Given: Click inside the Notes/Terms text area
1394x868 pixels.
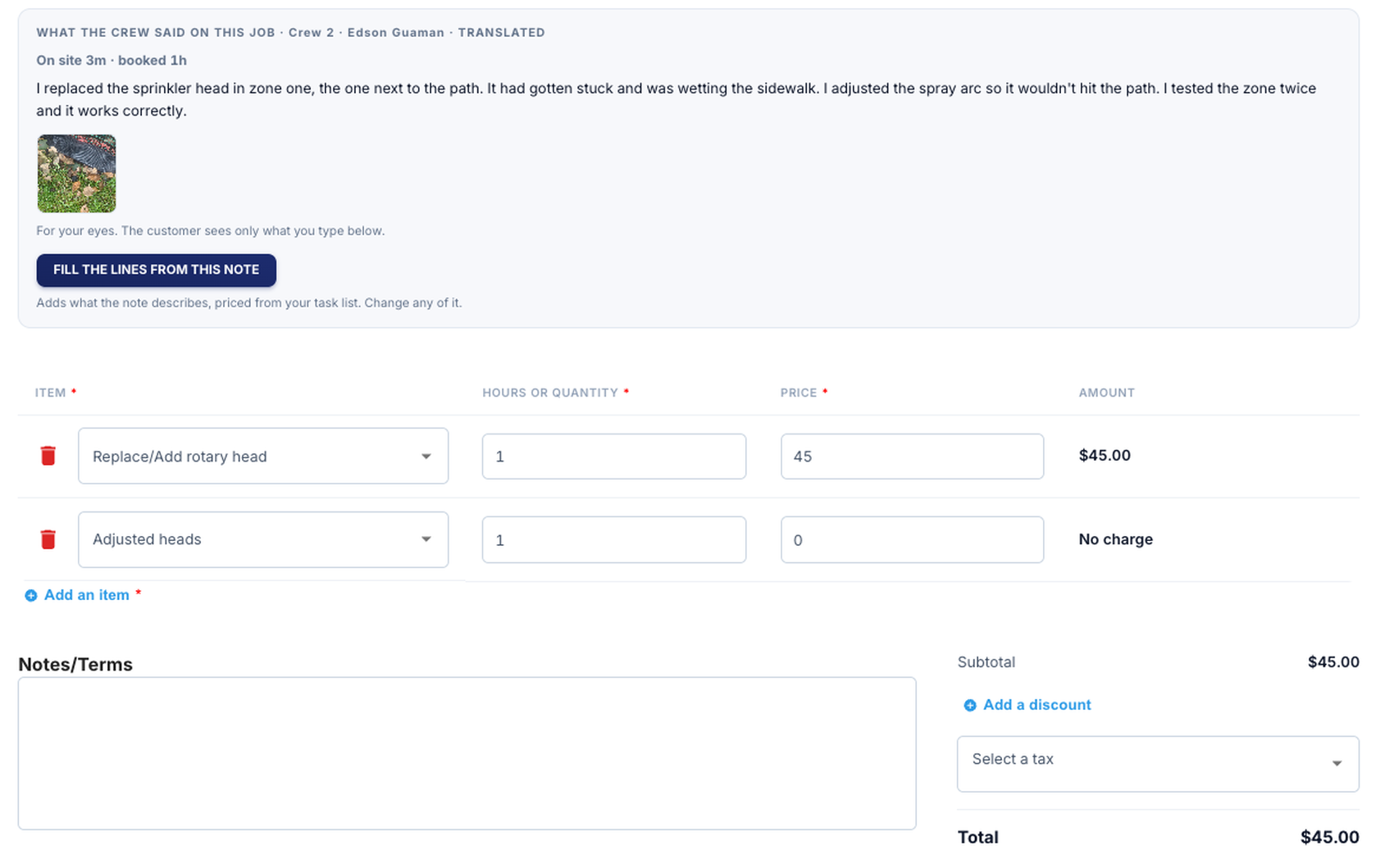Looking at the screenshot, I should [467, 753].
